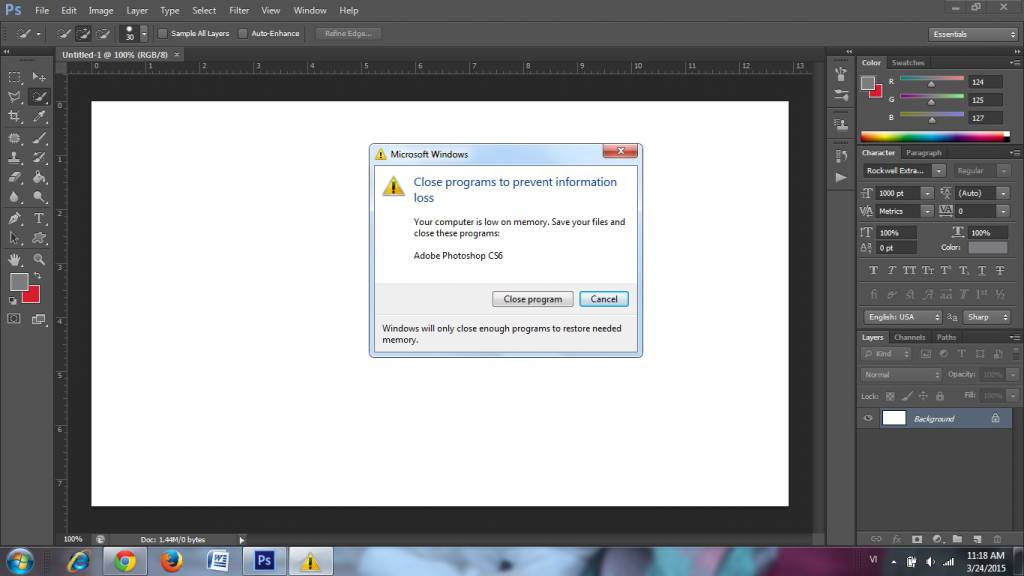1024x576 pixels.
Task: Hide the Background layer eye icon
Action: pyautogui.click(x=868, y=419)
